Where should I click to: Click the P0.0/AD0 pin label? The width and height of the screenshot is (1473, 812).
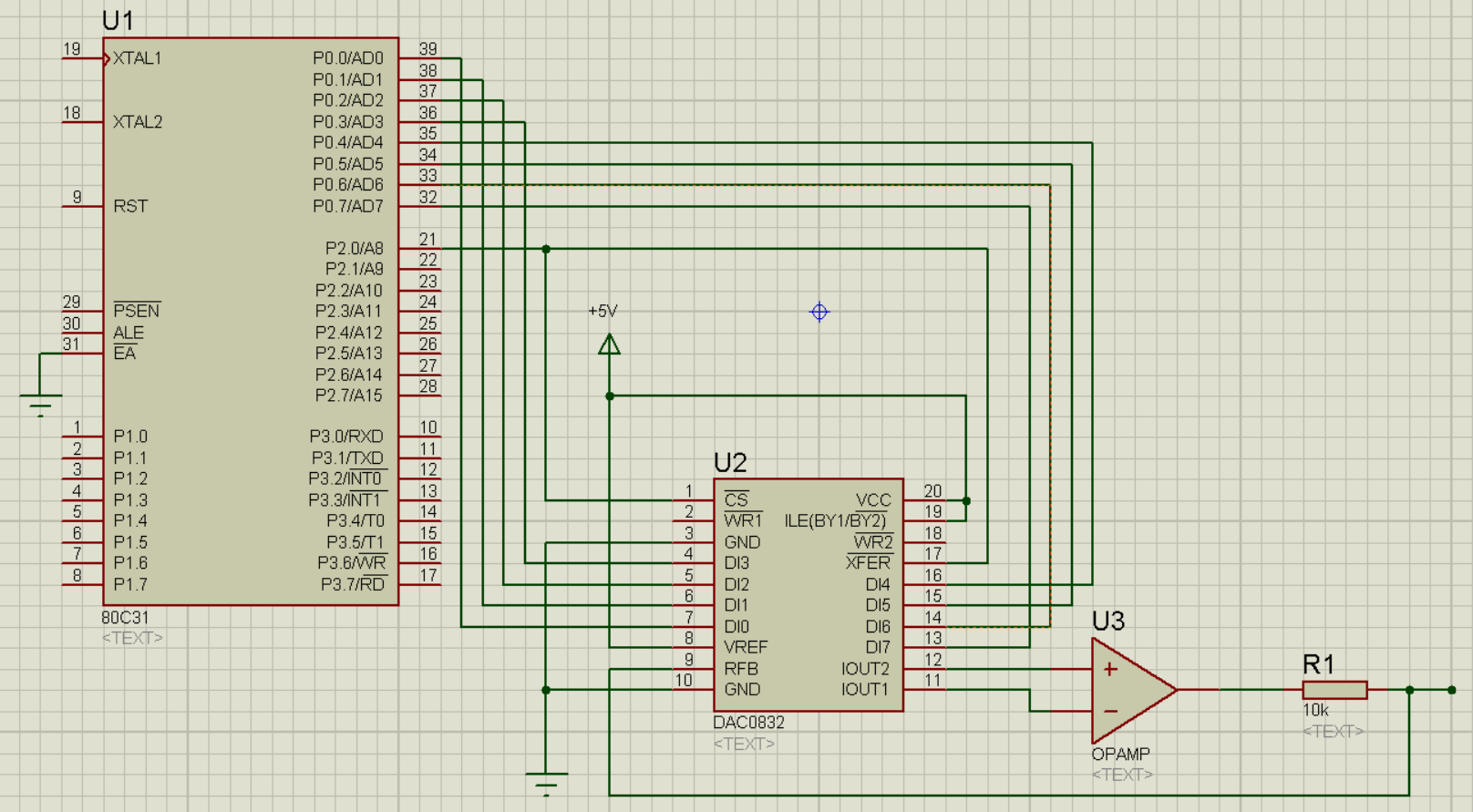[348, 59]
